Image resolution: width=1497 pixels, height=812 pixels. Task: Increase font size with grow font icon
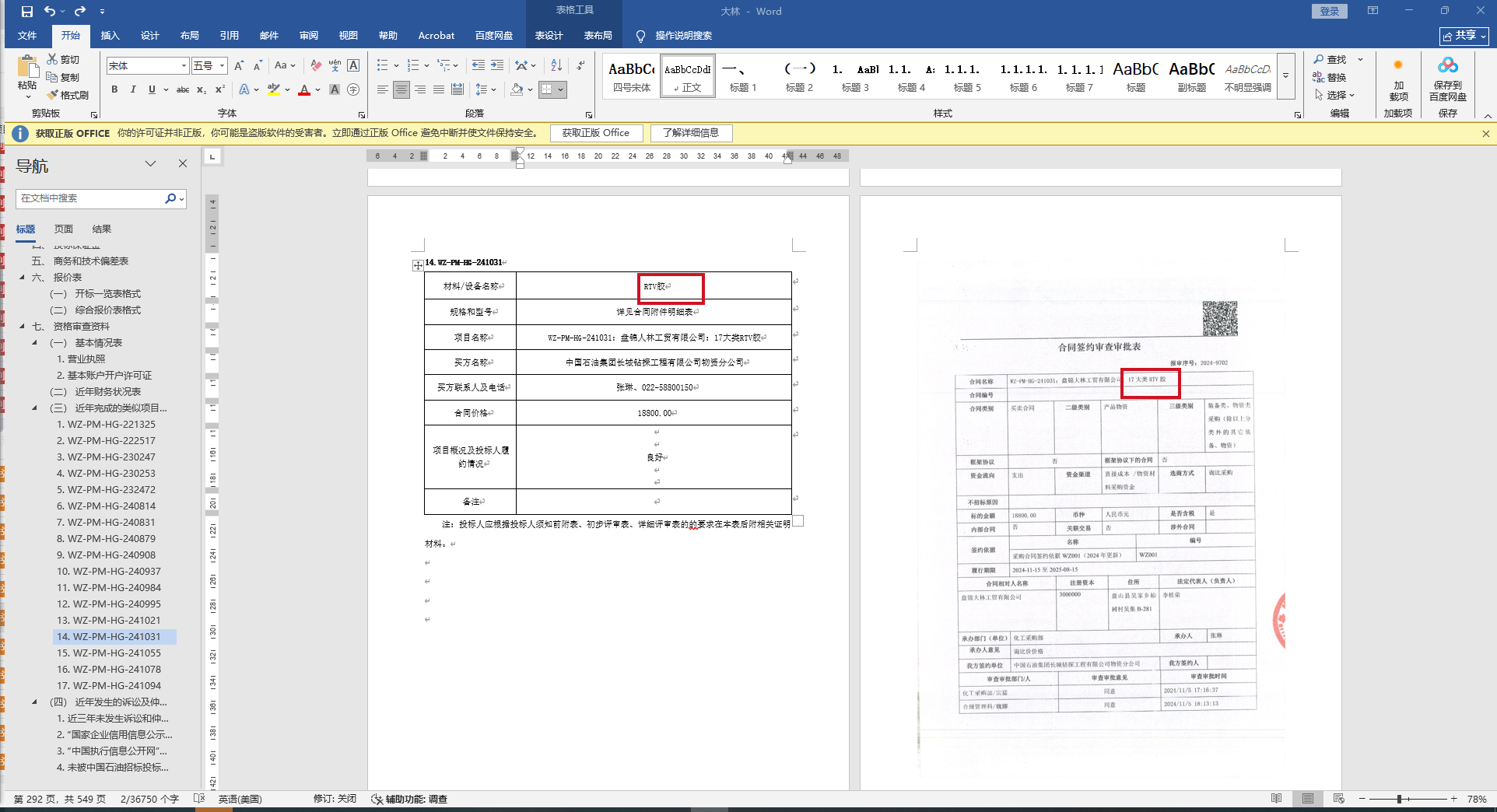click(240, 65)
